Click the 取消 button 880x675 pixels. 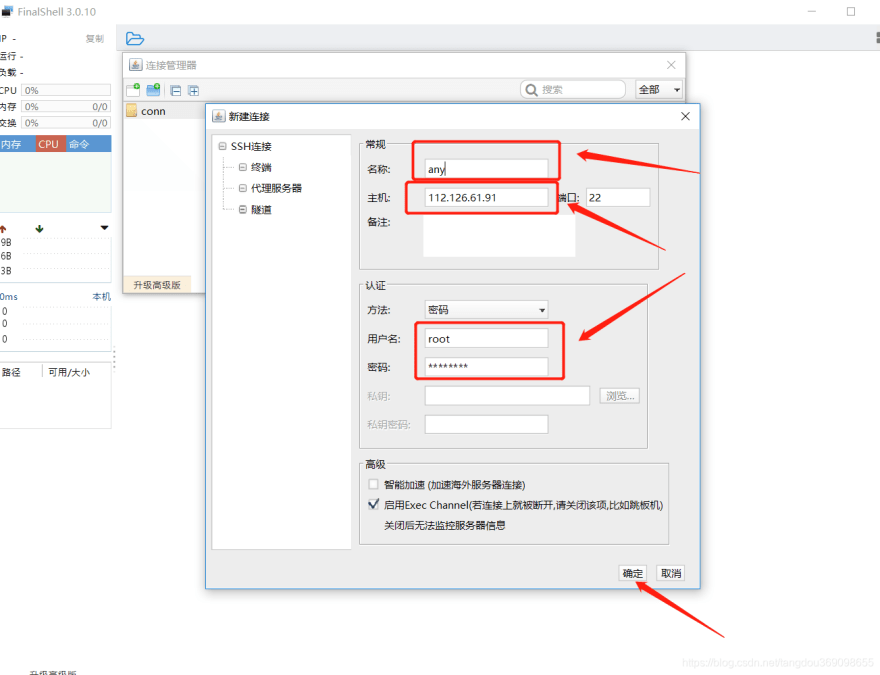tap(671, 573)
